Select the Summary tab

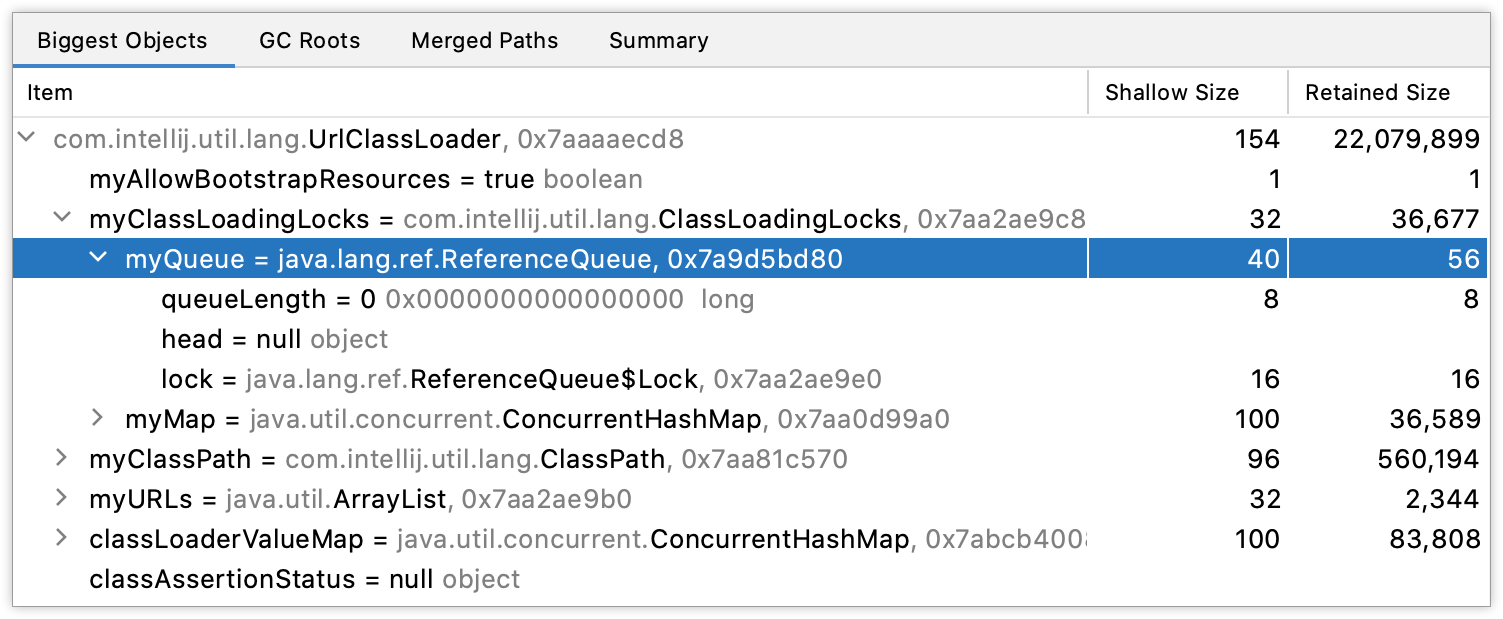(x=657, y=40)
